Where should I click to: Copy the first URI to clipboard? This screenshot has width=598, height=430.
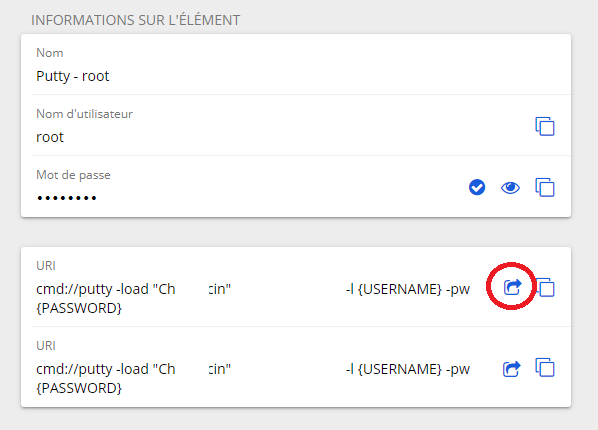coord(546,287)
